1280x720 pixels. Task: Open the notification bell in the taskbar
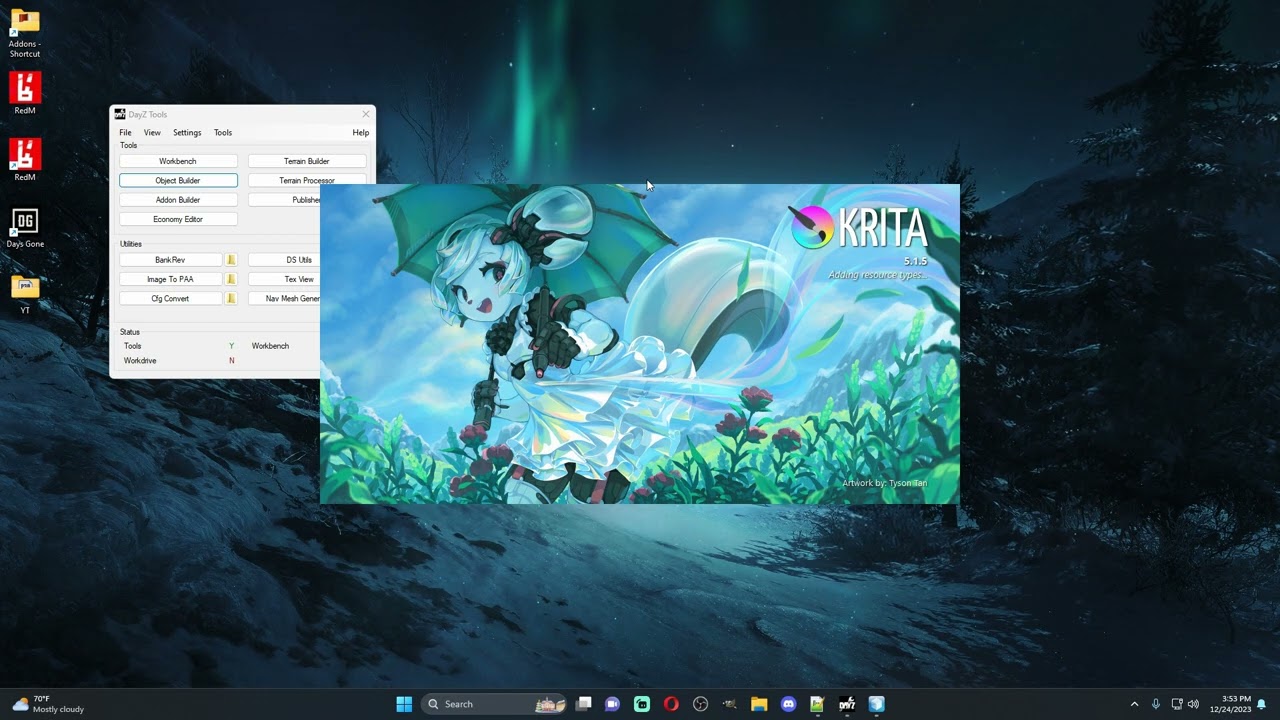pos(1262,704)
